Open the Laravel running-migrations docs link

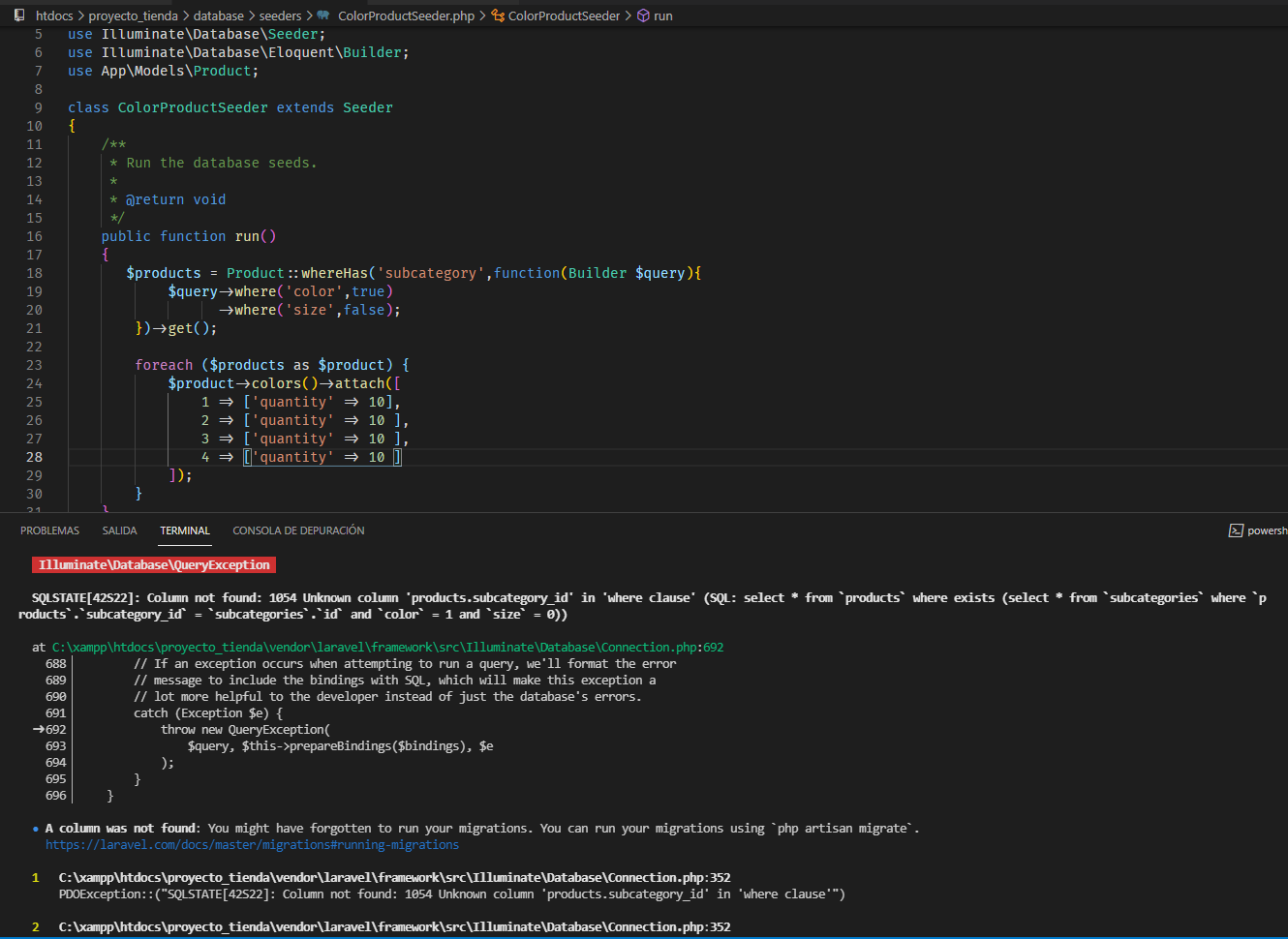[253, 845]
